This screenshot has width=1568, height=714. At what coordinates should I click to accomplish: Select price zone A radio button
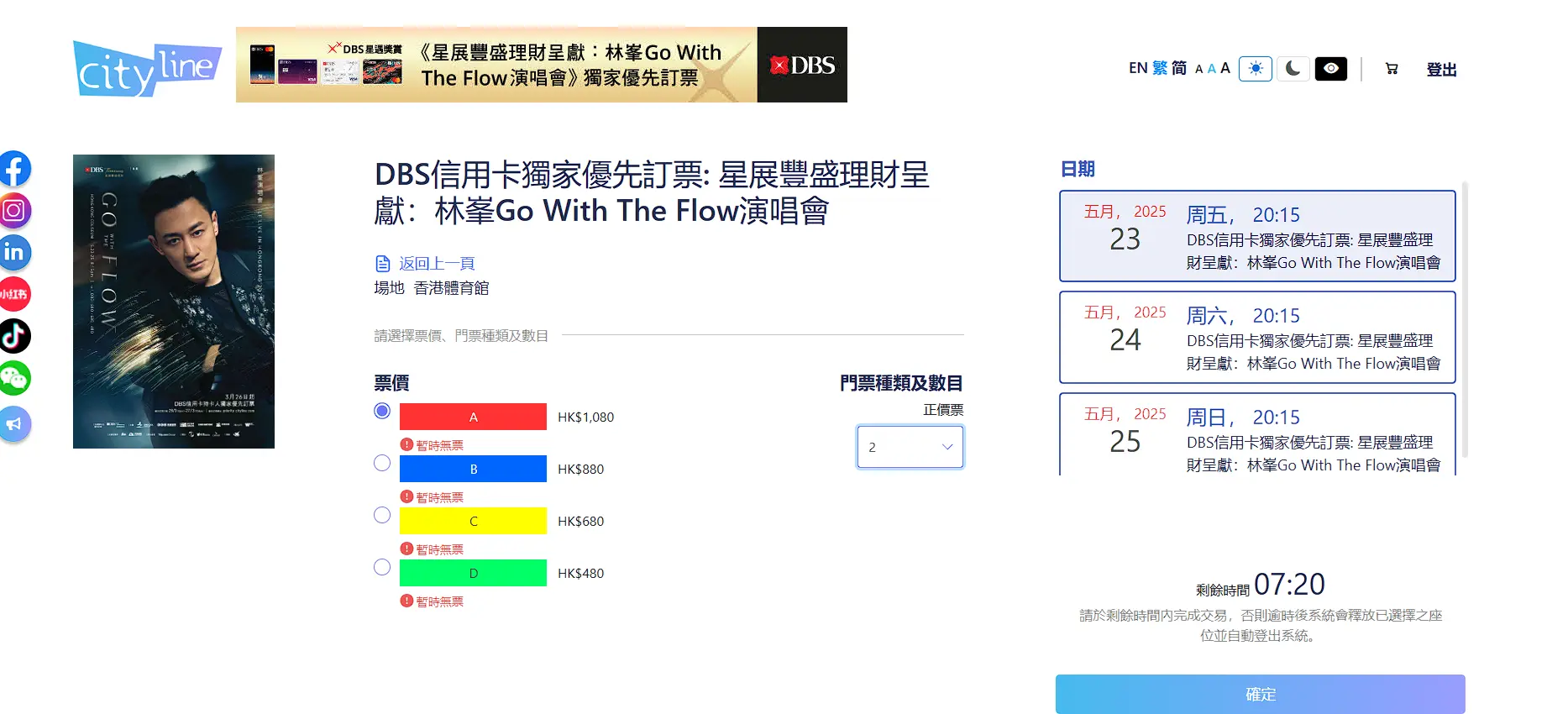tap(382, 411)
